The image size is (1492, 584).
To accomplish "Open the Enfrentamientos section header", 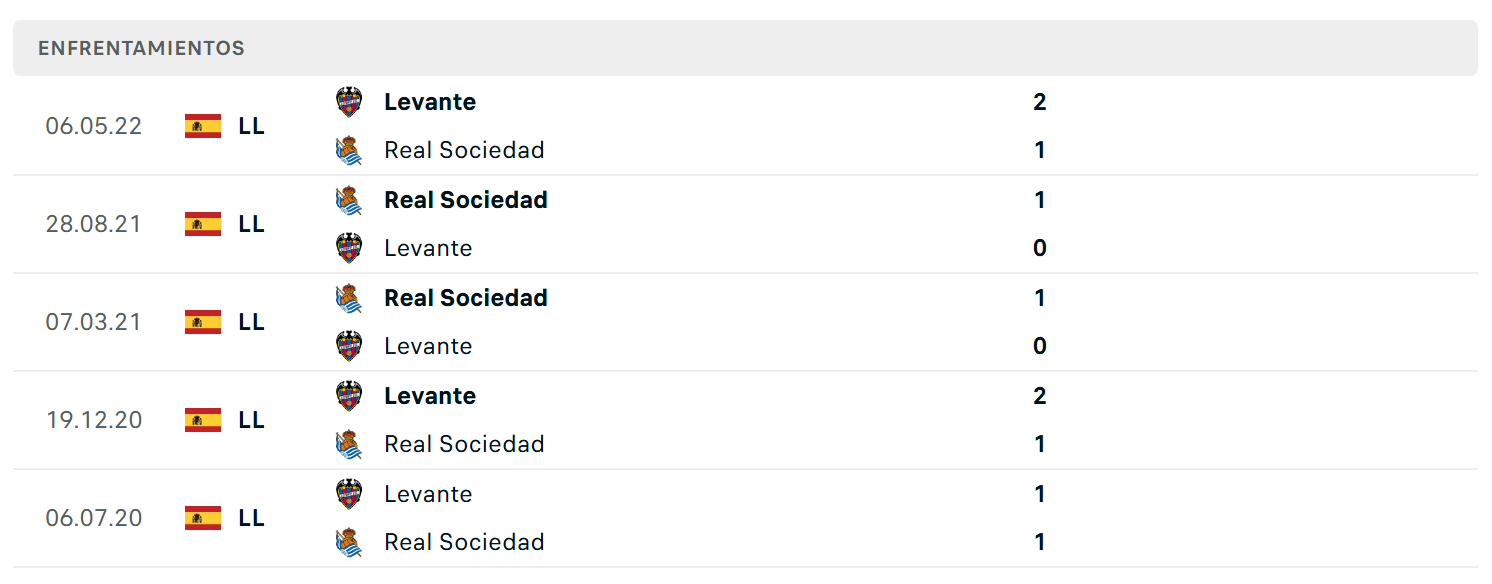I will 745,48.
